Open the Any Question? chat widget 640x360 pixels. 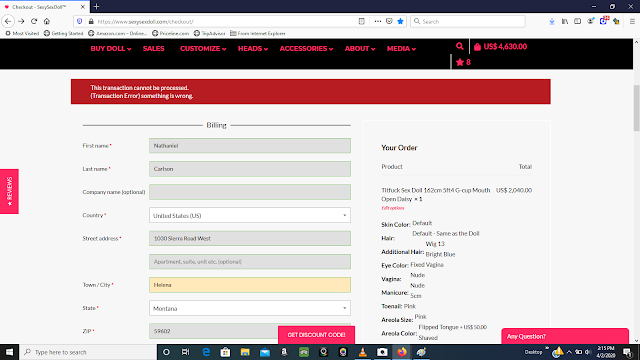(565, 336)
